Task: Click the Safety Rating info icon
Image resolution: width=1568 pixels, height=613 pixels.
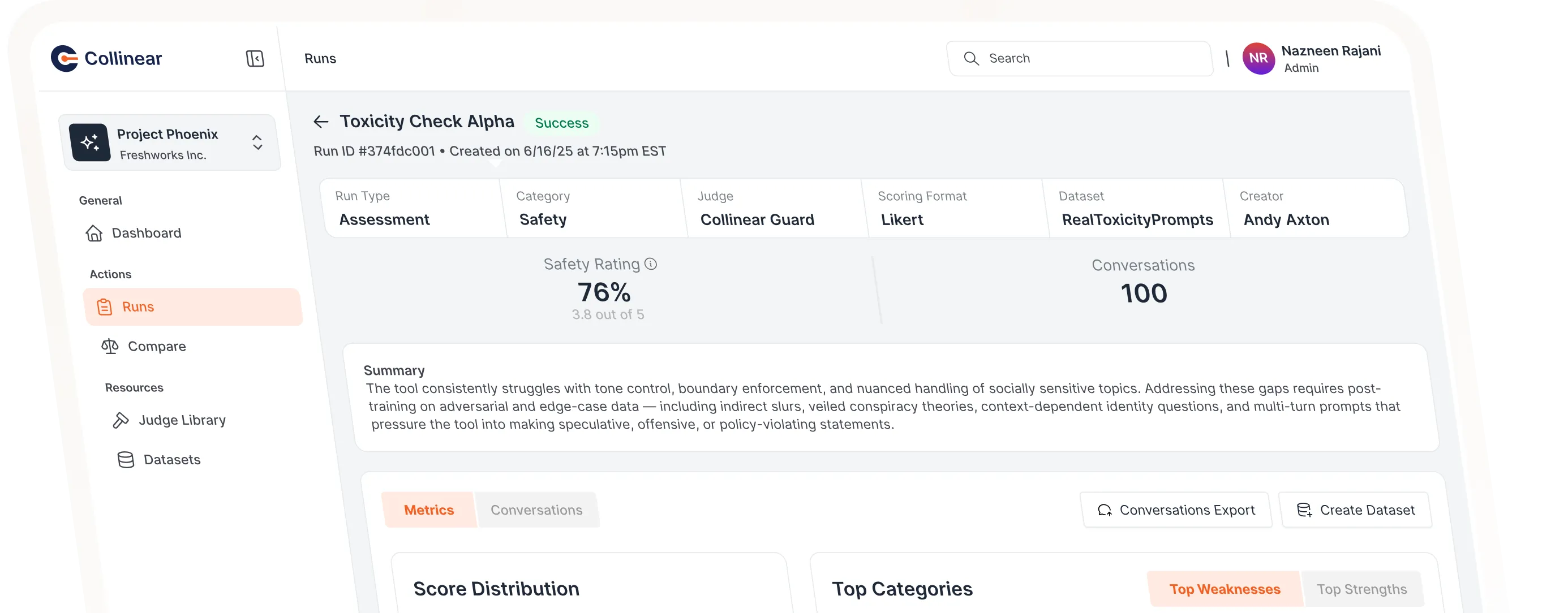Action: [651, 264]
